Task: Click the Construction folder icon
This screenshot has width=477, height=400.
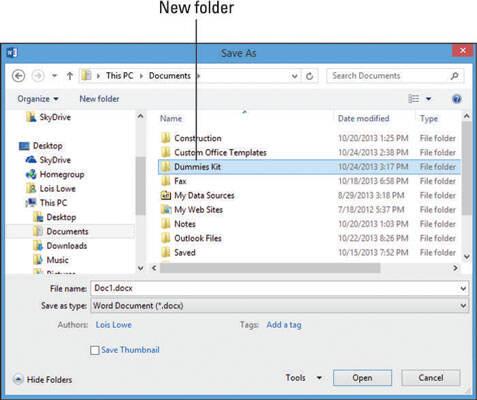Action: pyautogui.click(x=166, y=138)
